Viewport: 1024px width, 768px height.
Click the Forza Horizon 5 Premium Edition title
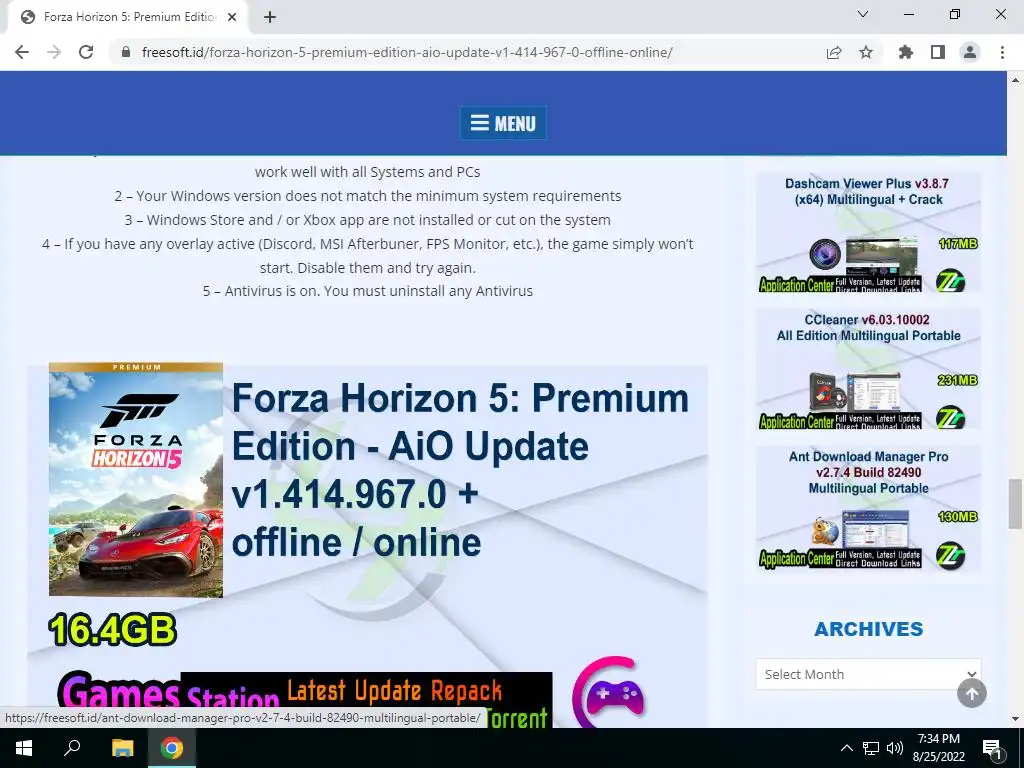click(460, 470)
